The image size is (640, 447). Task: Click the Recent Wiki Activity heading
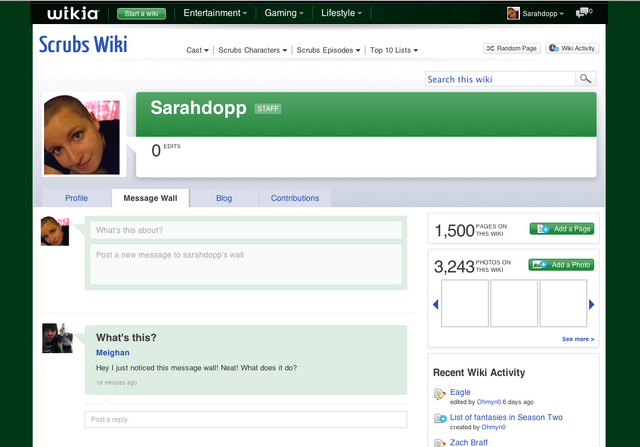point(479,372)
